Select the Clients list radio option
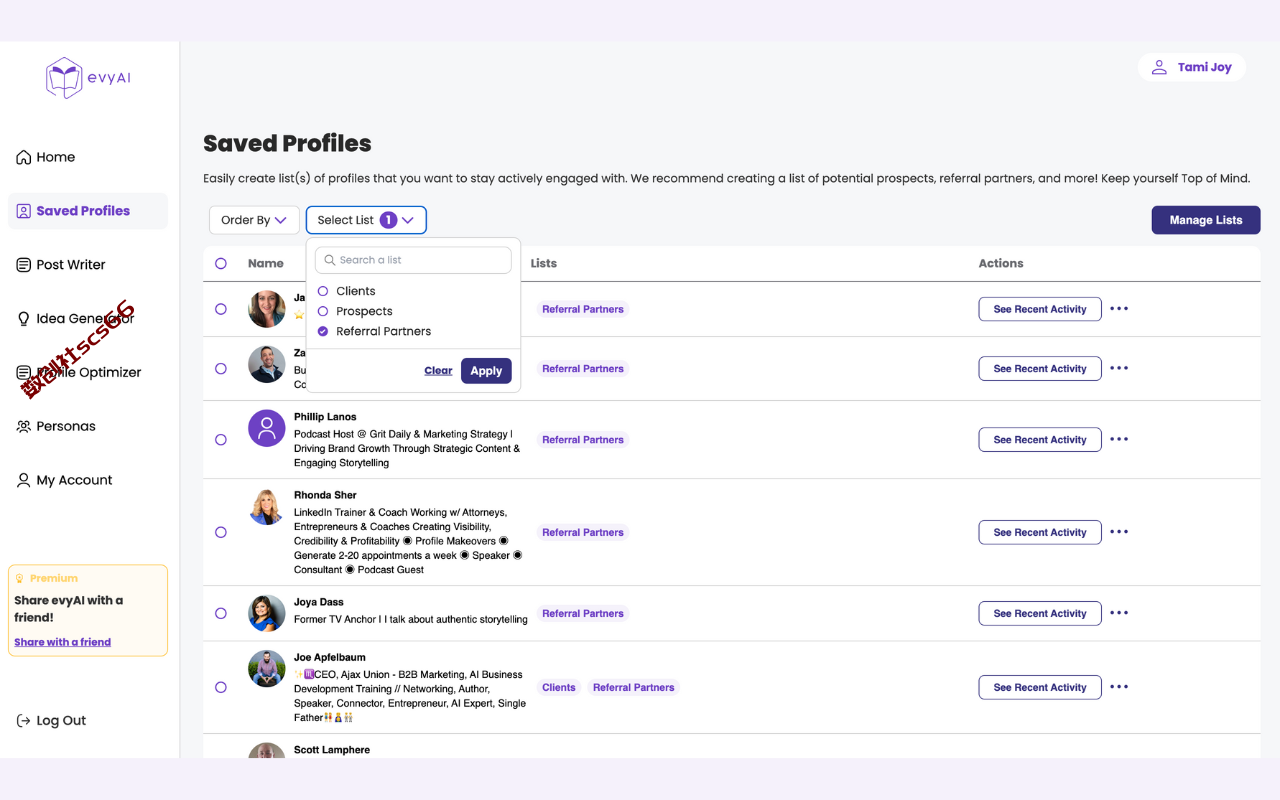 323,291
